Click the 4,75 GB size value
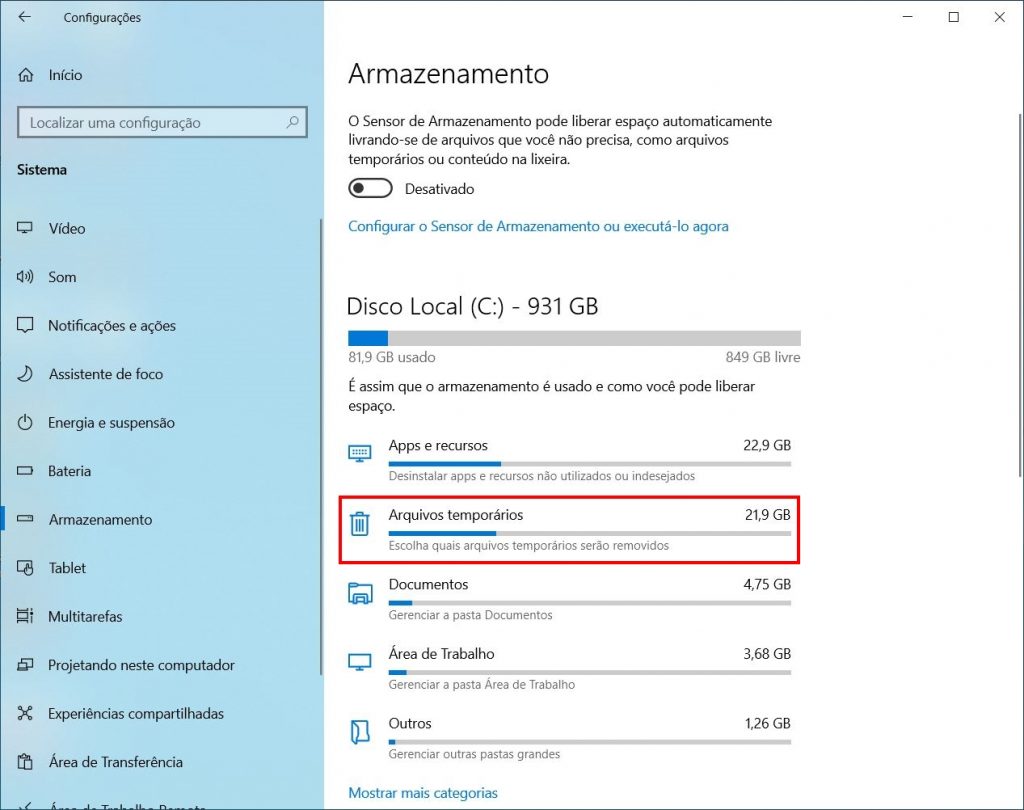The height and width of the screenshot is (810, 1024). coord(767,584)
